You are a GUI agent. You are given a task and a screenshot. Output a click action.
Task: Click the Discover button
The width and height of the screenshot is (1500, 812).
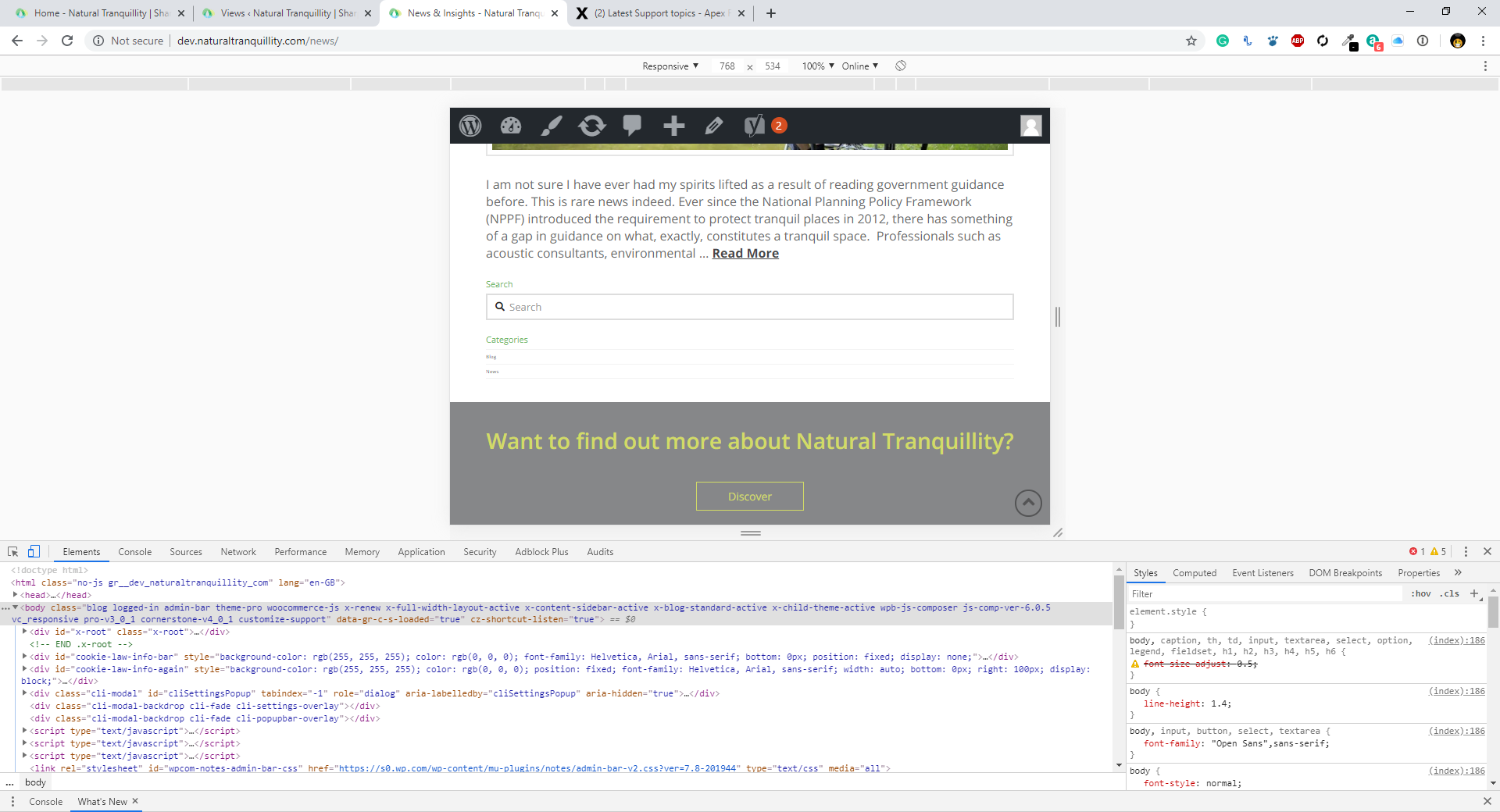pyautogui.click(x=750, y=497)
